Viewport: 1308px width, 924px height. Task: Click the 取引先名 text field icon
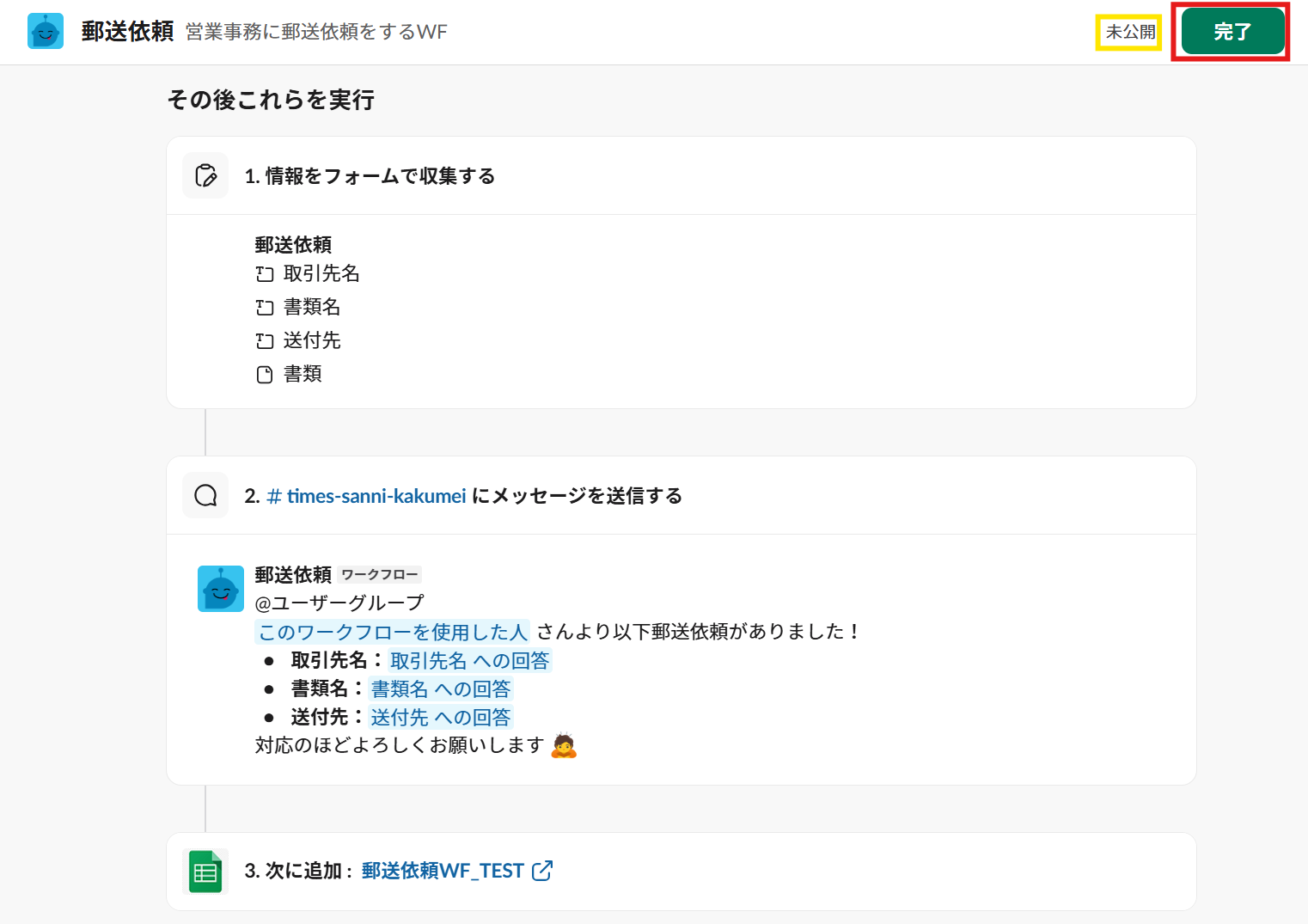(265, 274)
